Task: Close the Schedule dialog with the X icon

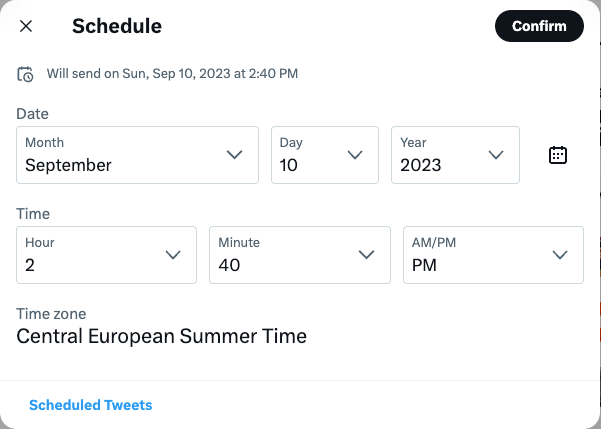Action: [26, 26]
